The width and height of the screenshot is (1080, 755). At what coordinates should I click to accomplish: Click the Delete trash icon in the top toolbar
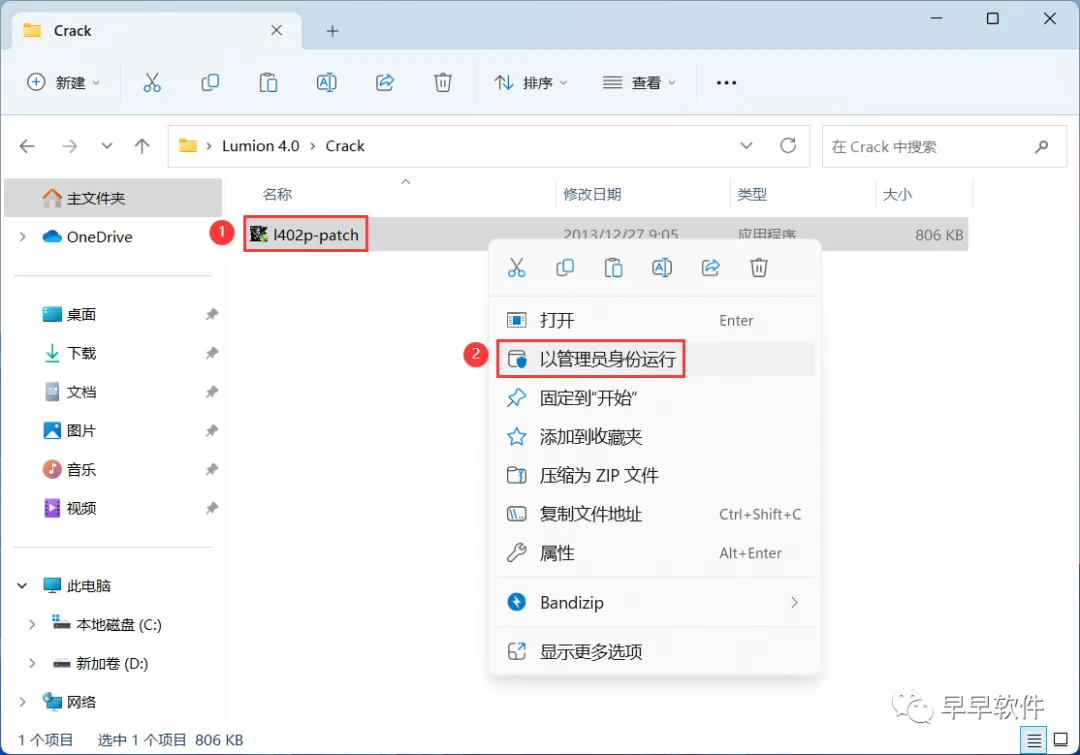pyautogui.click(x=443, y=83)
